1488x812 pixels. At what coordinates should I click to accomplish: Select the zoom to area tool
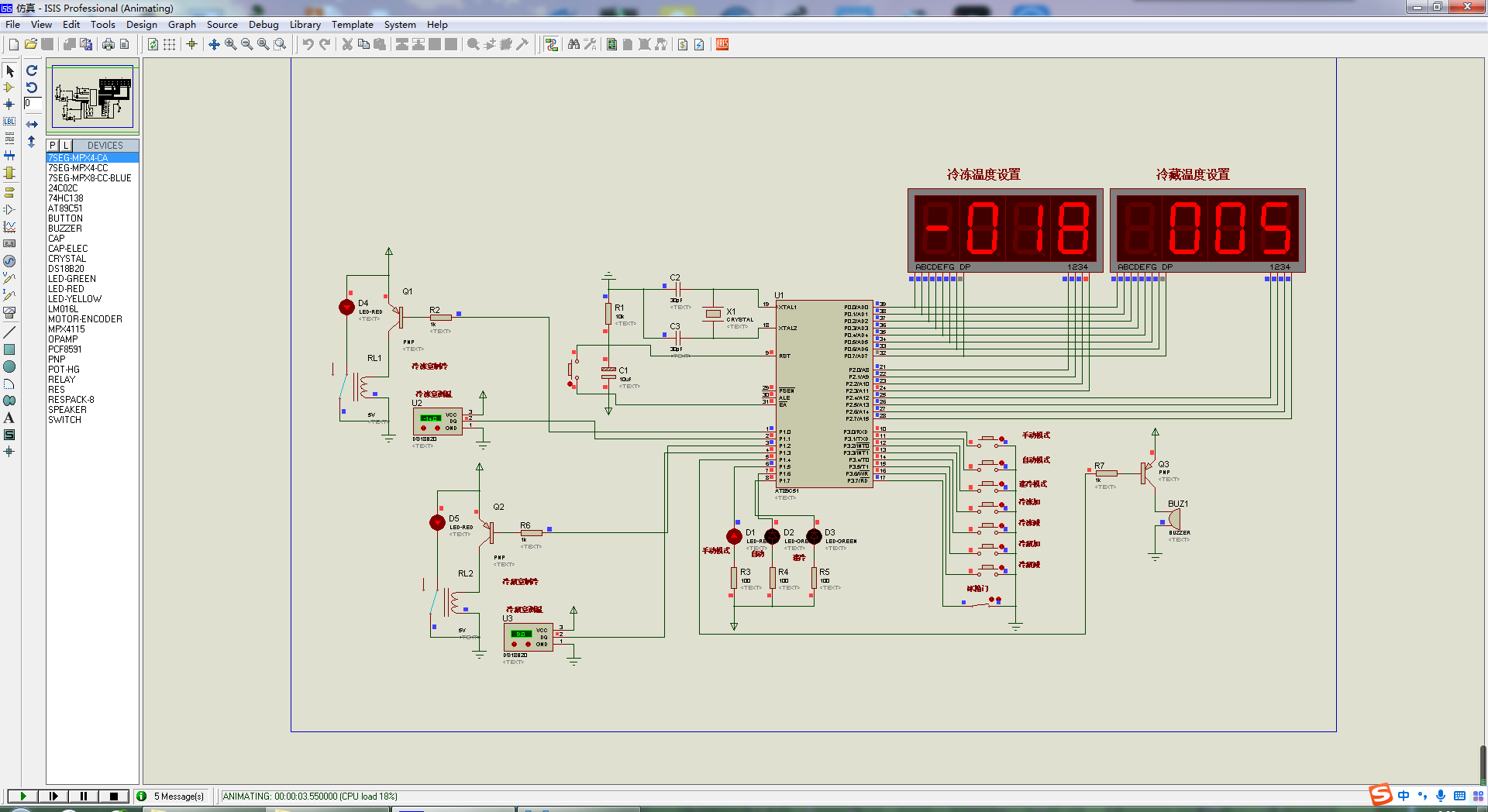(x=280, y=44)
